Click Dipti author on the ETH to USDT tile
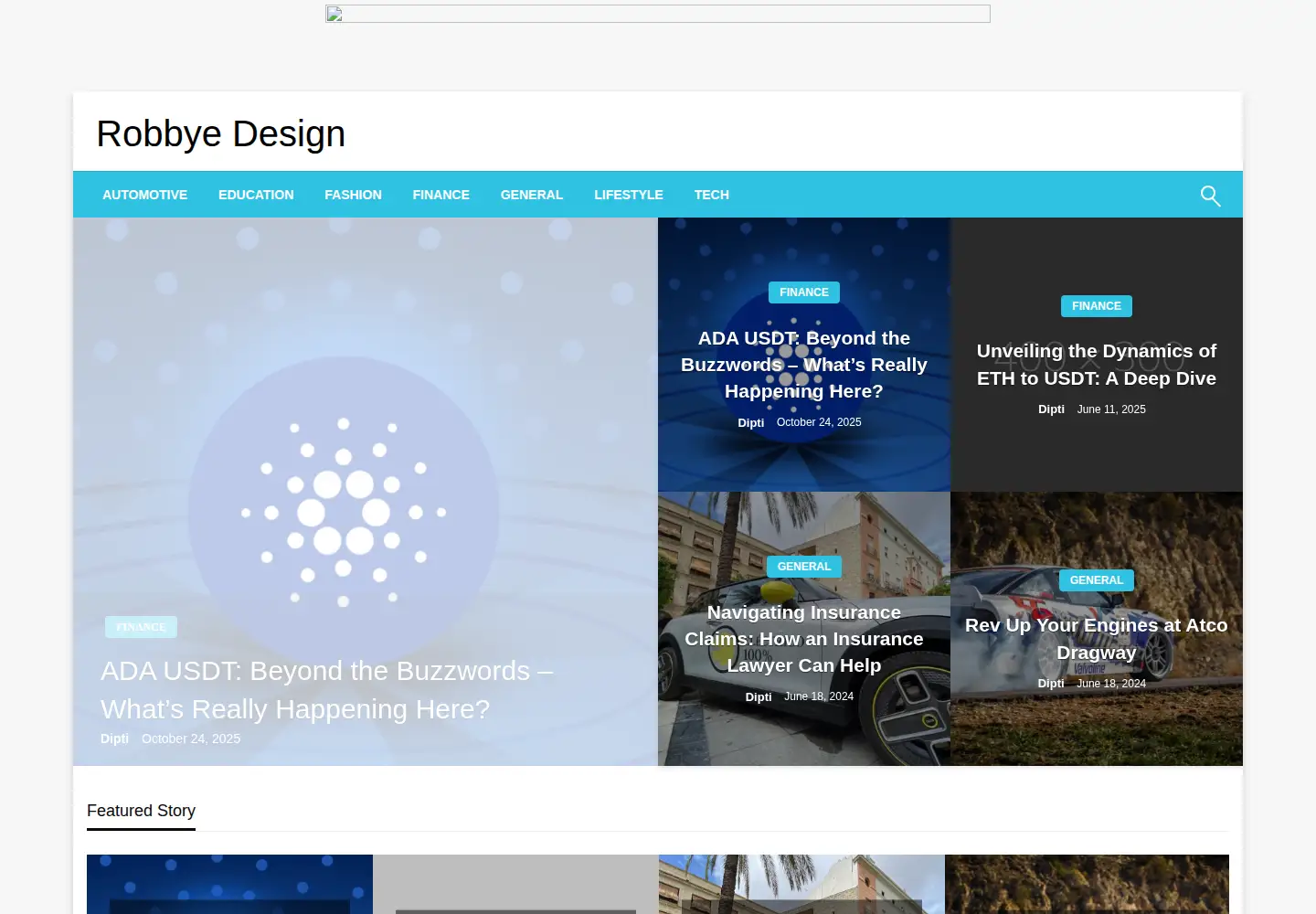The image size is (1316, 914). pyautogui.click(x=1051, y=409)
